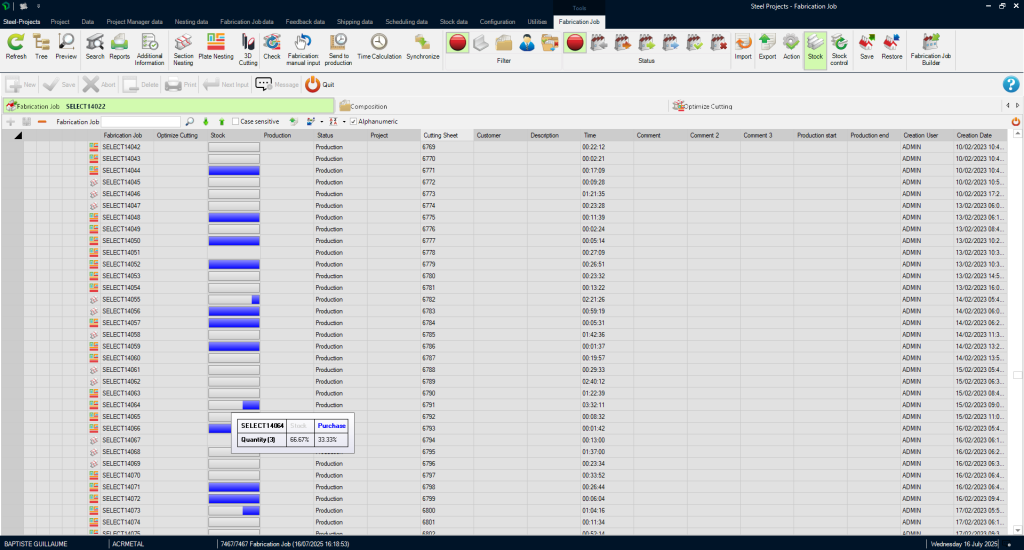Toggle the highlighted Stock ribbon button
Image resolution: width=1024 pixels, height=550 pixels.
point(815,46)
